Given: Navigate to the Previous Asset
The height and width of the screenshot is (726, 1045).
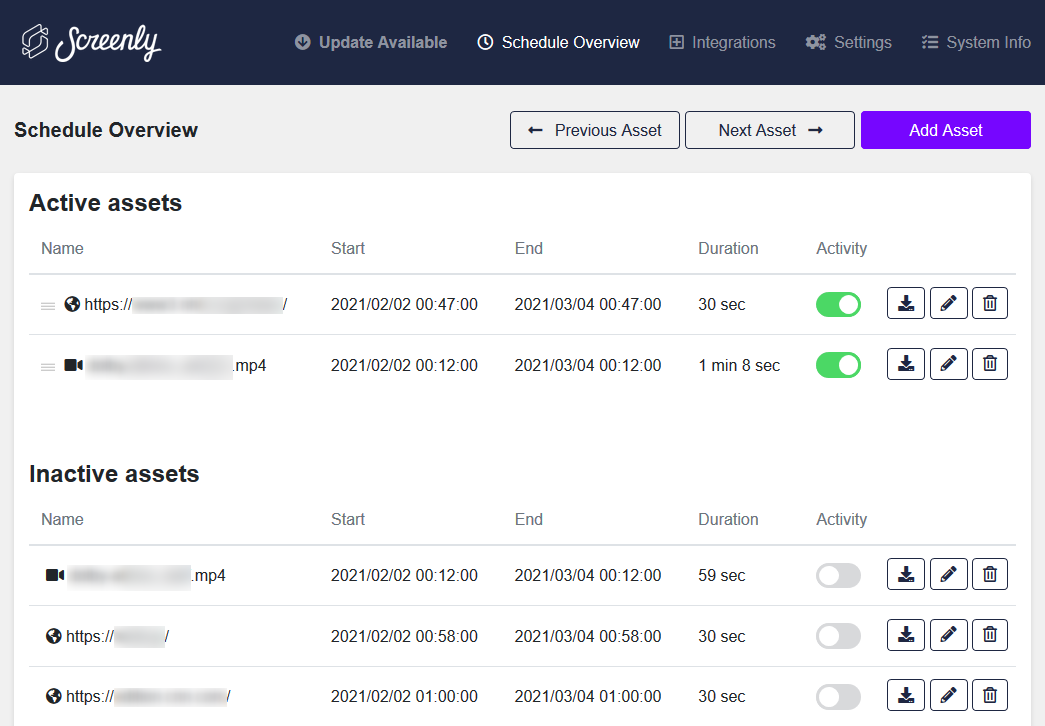Looking at the screenshot, I should [x=594, y=130].
